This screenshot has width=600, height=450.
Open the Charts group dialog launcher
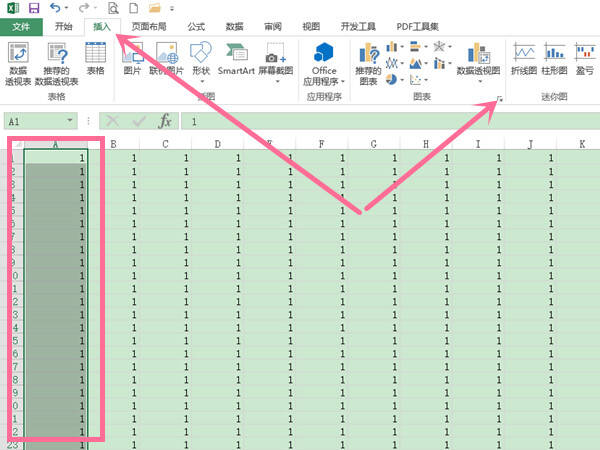[499, 99]
